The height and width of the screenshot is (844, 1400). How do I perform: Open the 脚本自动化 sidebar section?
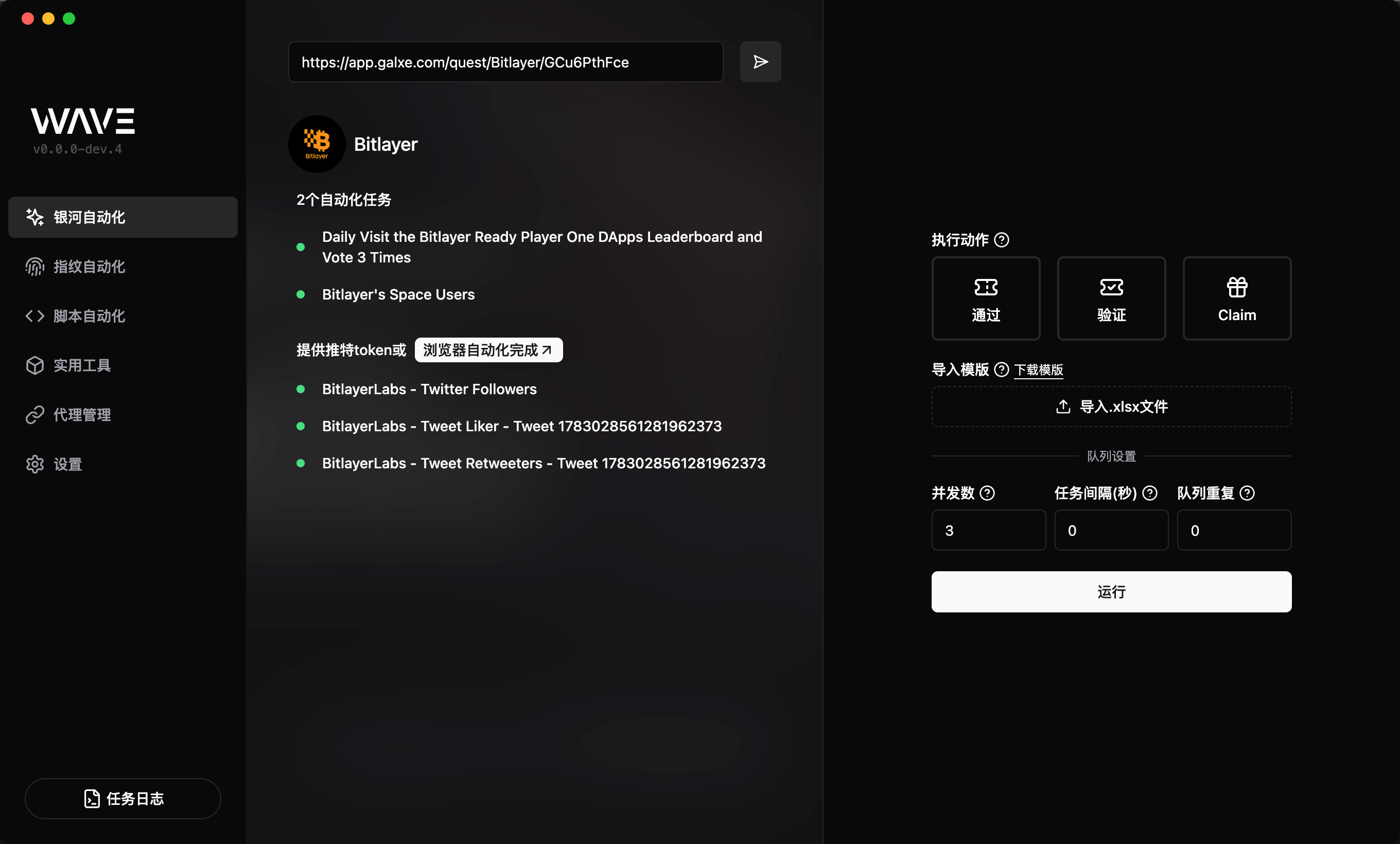tap(89, 316)
